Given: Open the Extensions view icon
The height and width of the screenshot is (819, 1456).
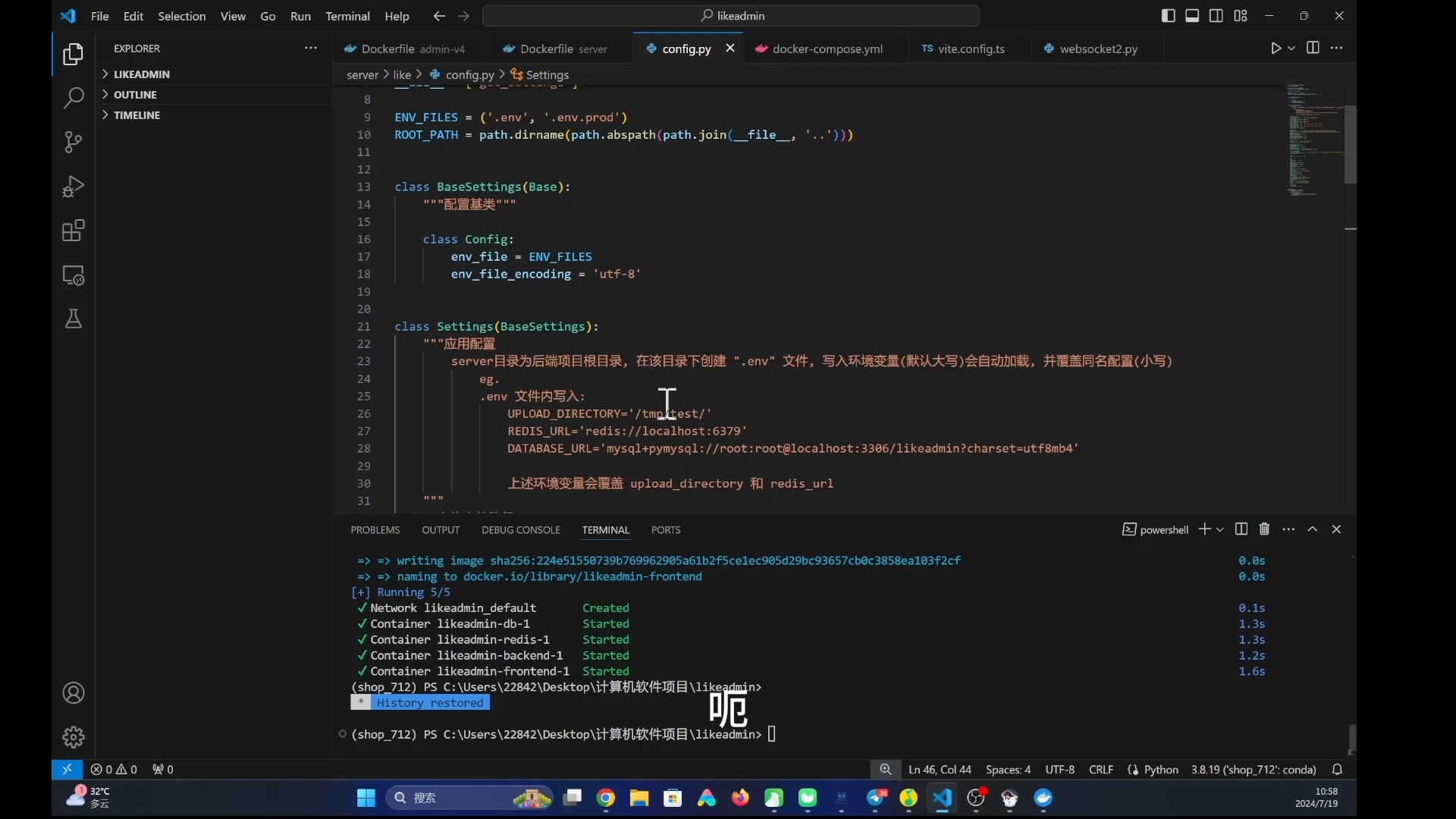Looking at the screenshot, I should tap(73, 231).
